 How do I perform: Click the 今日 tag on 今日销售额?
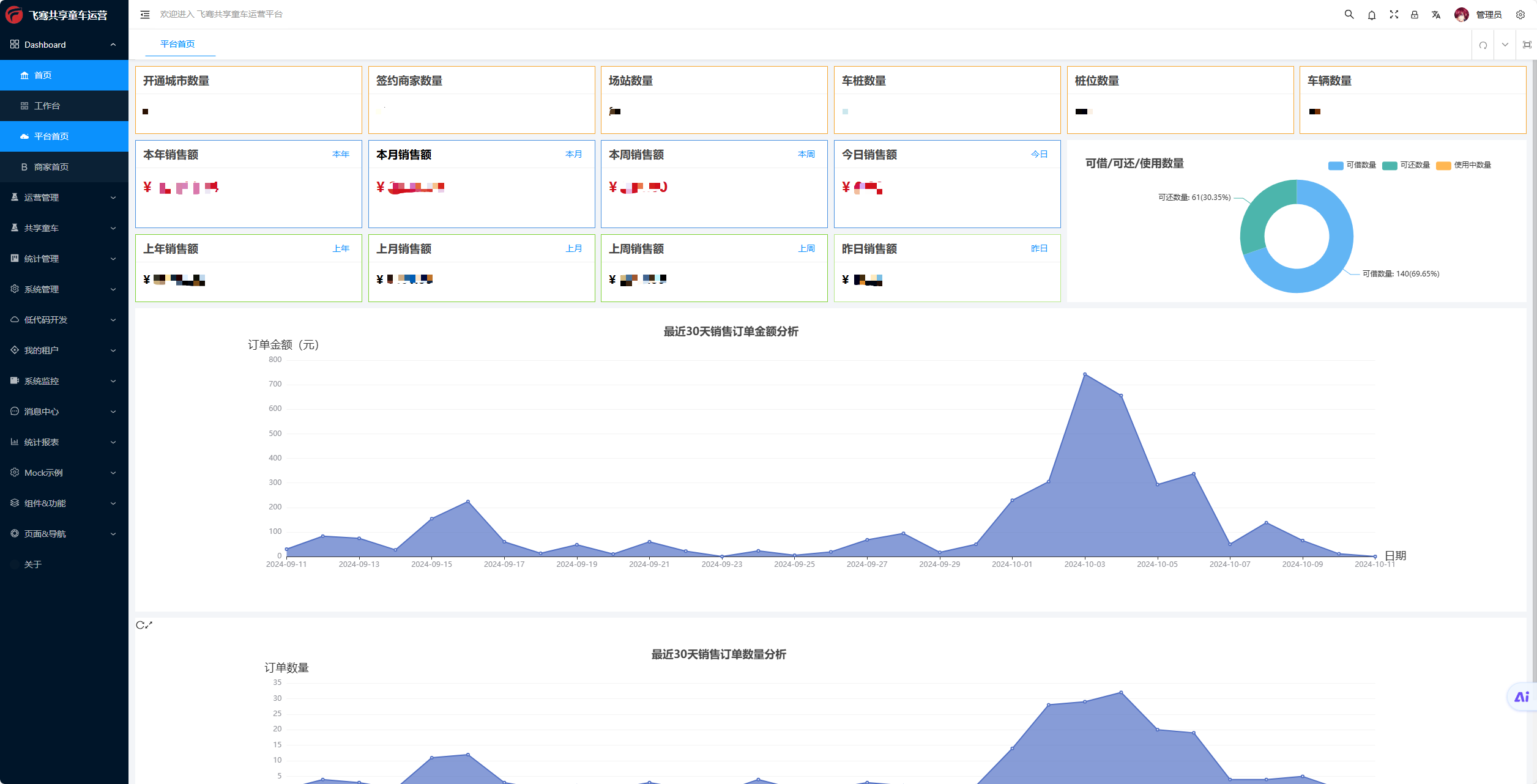pyautogui.click(x=1040, y=154)
